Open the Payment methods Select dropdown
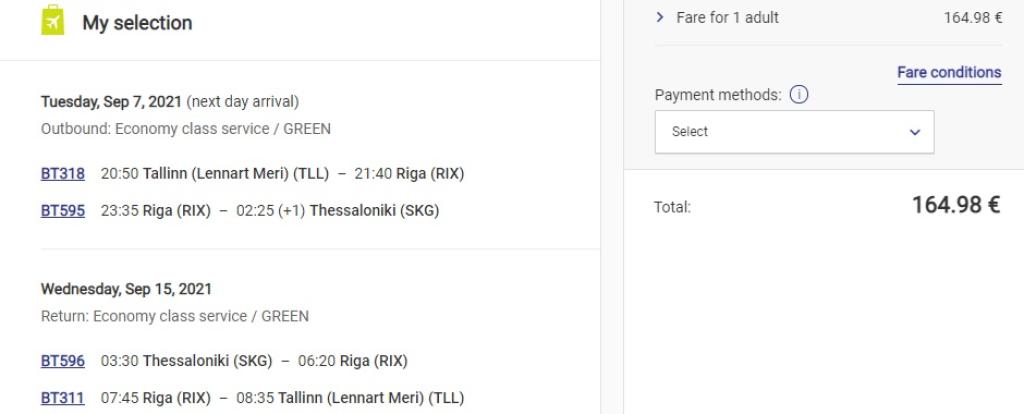The height and width of the screenshot is (414, 1024). coord(794,131)
